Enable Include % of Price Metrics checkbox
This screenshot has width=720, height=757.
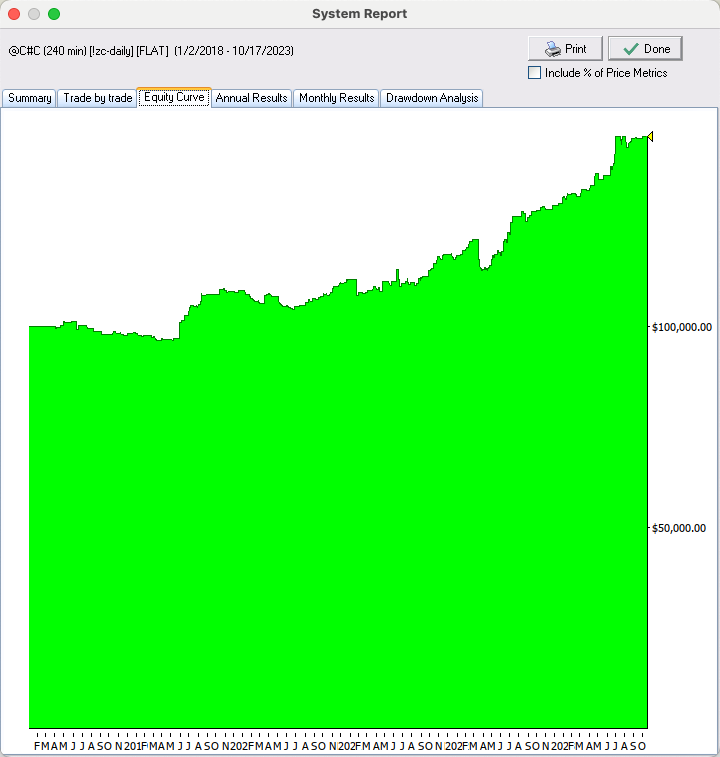pos(535,73)
